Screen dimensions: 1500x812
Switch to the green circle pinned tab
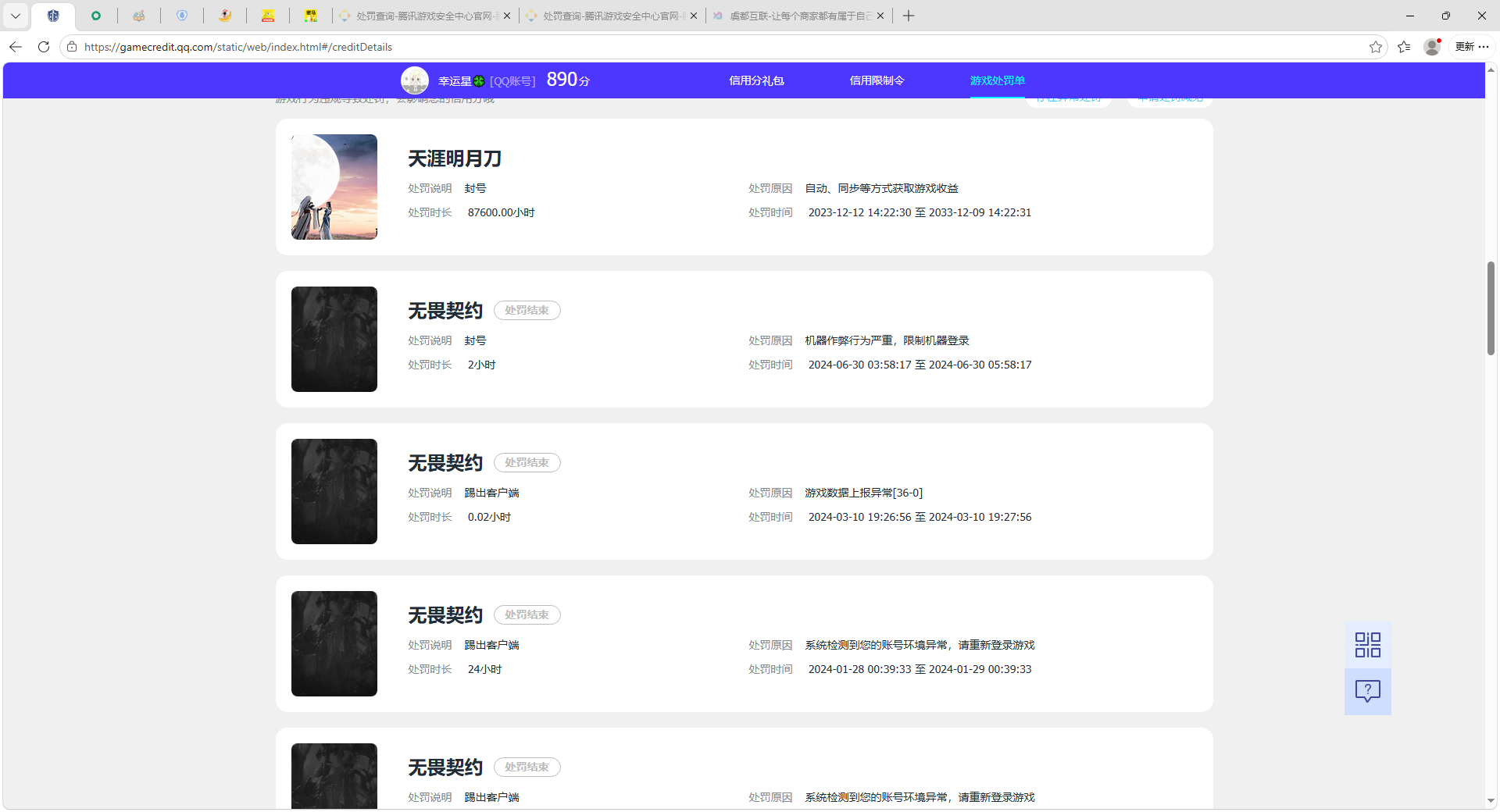[x=96, y=16]
